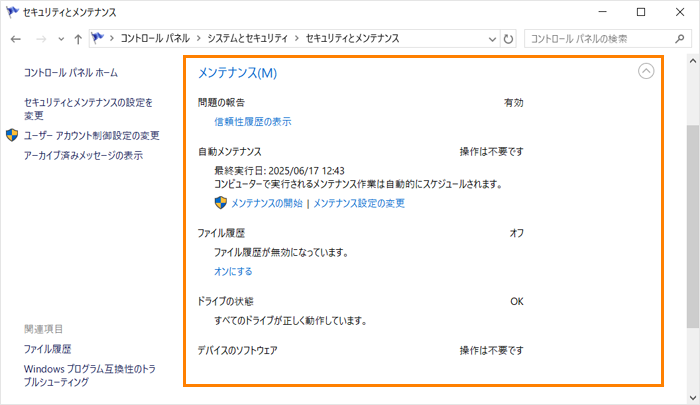700x405 pixels.
Task: Click the scrollbar up arrow
Action: (693, 61)
